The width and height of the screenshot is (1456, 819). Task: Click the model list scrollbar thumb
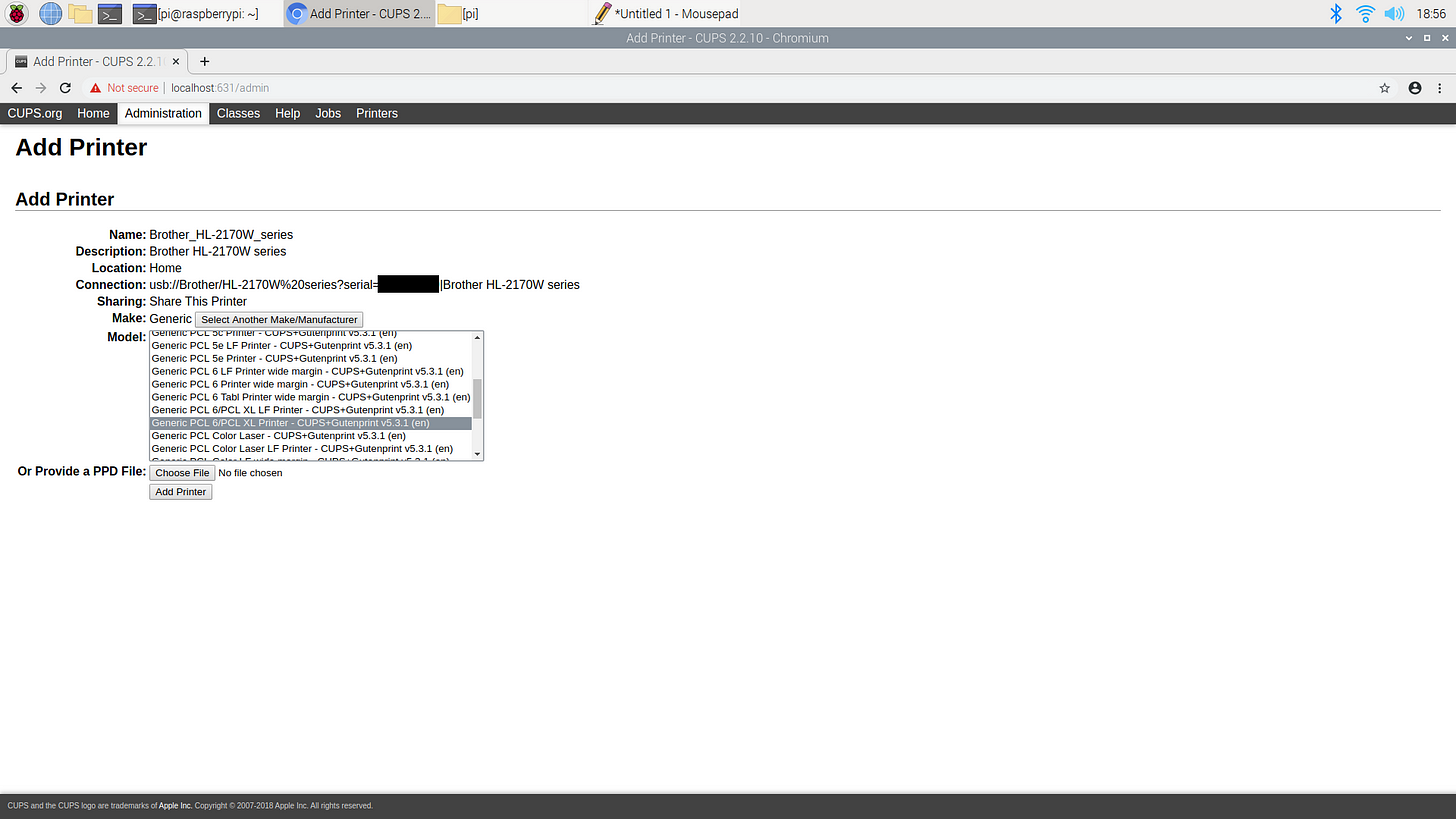coord(478,398)
